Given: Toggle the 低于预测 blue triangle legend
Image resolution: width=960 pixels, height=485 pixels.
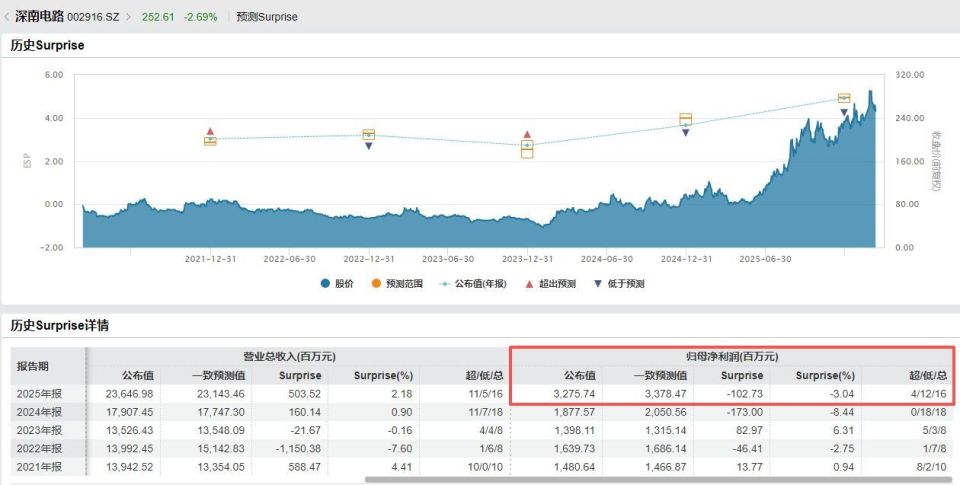Looking at the screenshot, I should click(x=619, y=284).
